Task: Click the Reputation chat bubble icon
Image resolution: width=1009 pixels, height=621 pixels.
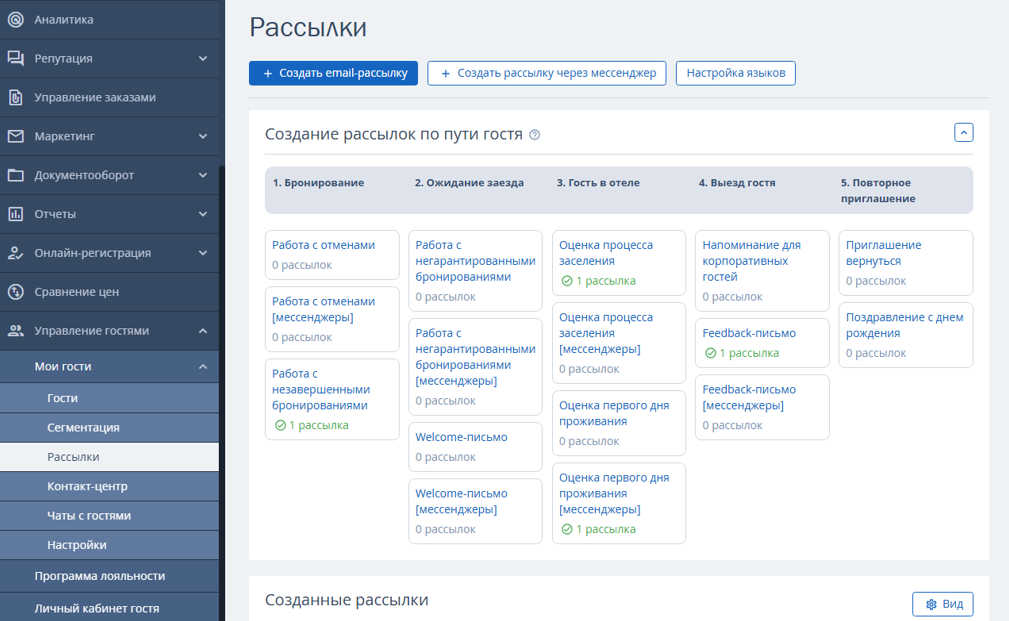Action: (x=16, y=58)
